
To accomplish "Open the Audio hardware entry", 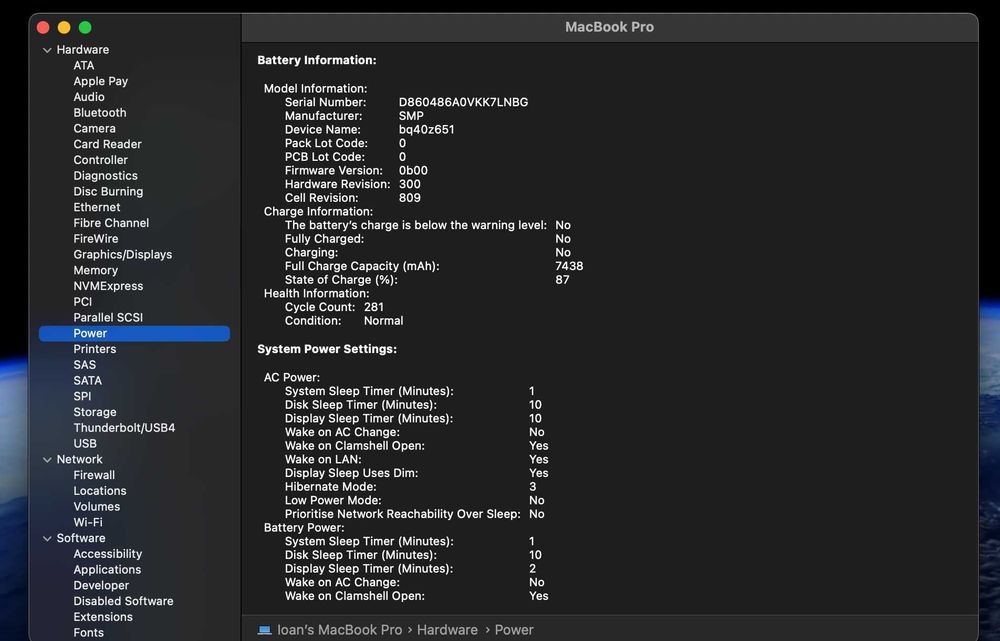I will (x=89, y=97).
